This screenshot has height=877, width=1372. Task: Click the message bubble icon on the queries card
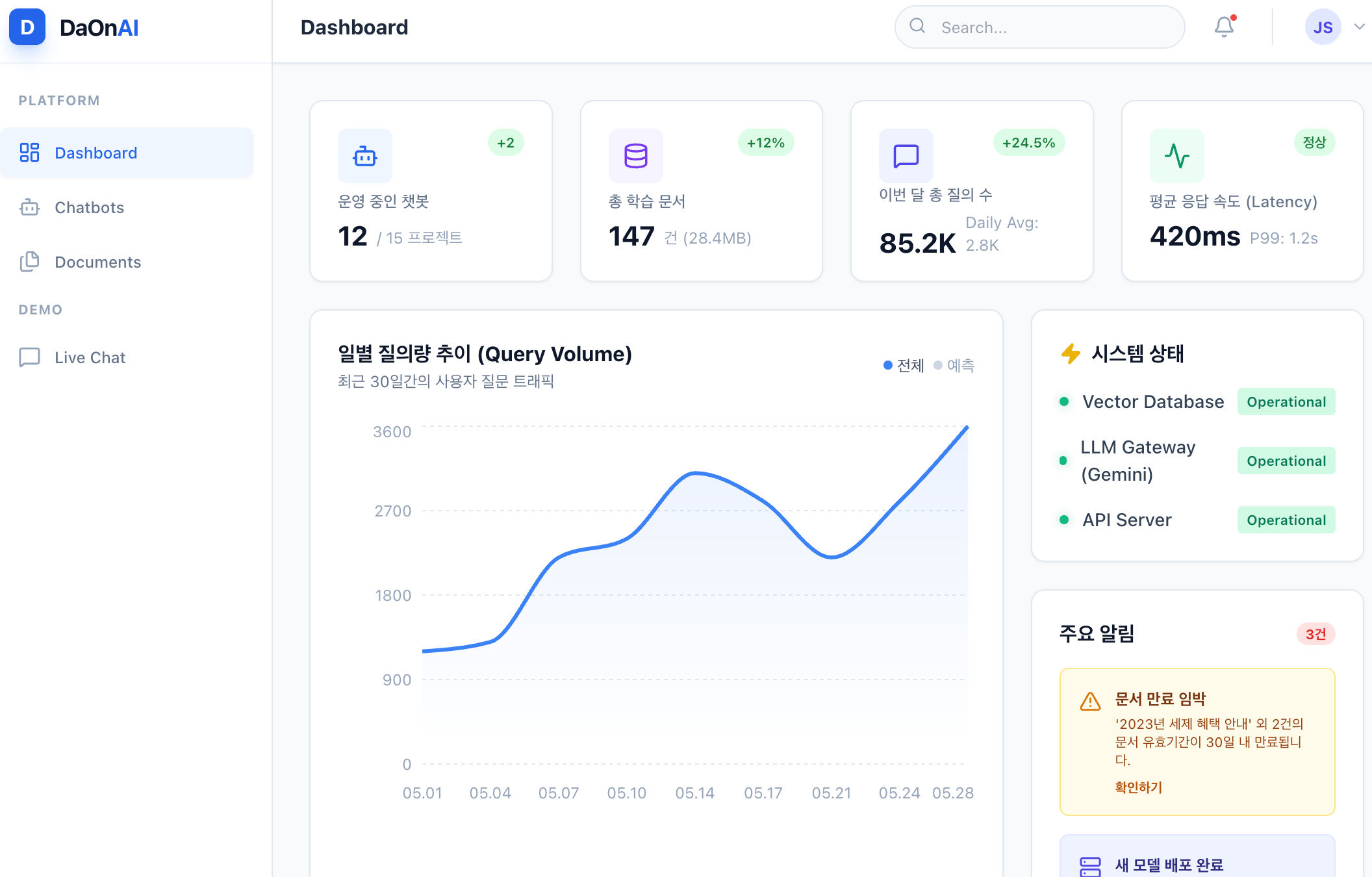(906, 156)
